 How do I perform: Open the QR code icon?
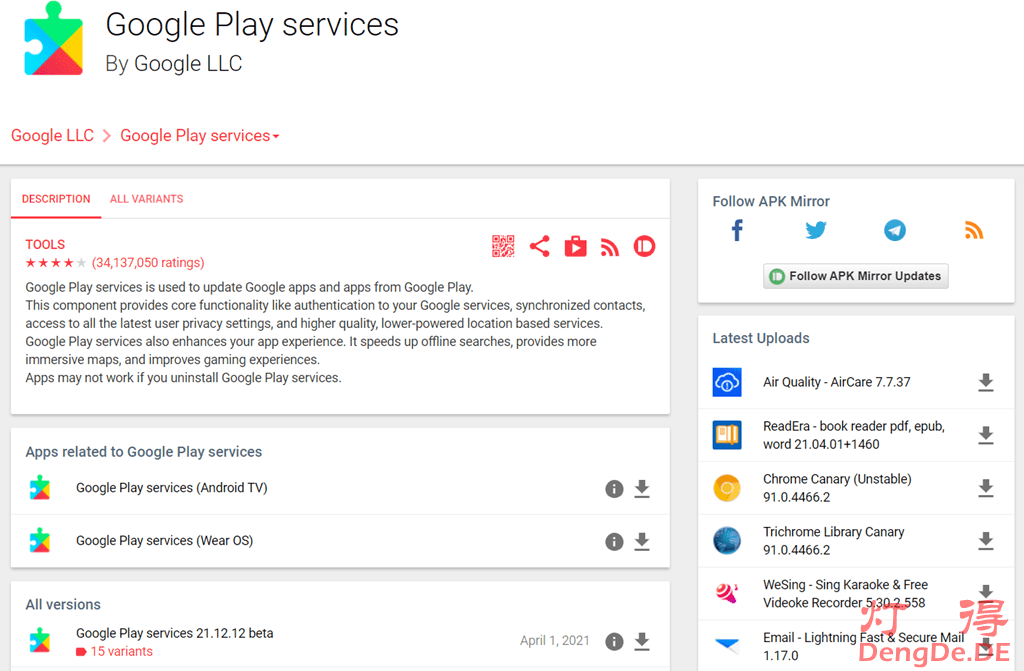[503, 246]
